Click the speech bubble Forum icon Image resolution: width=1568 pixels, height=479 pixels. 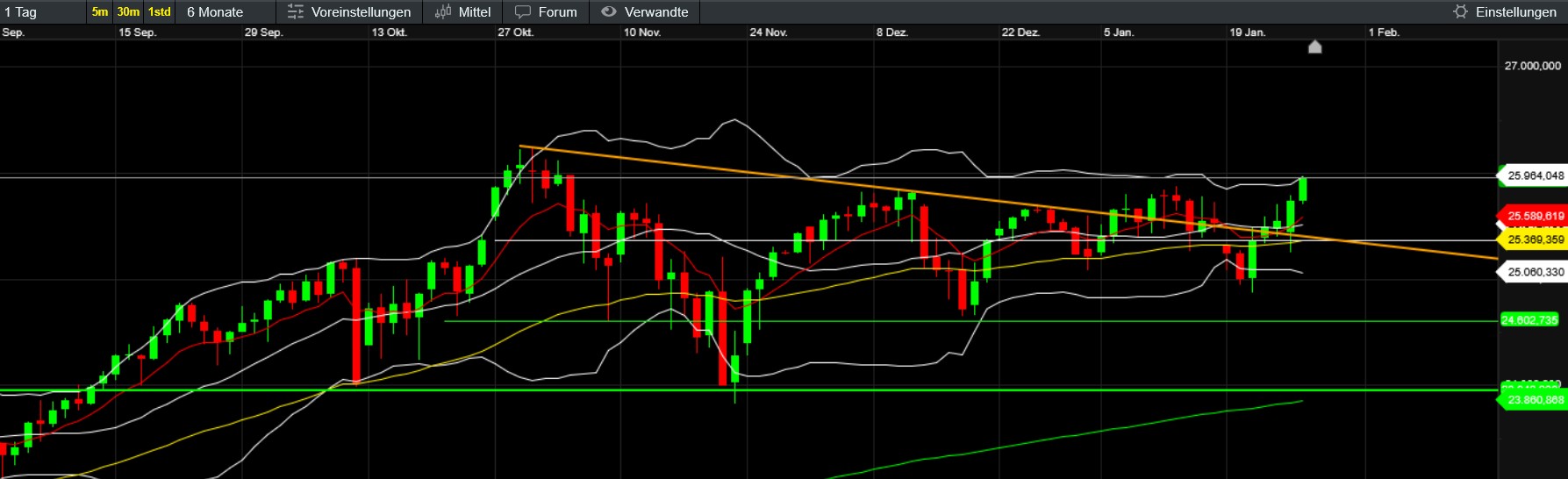point(523,12)
